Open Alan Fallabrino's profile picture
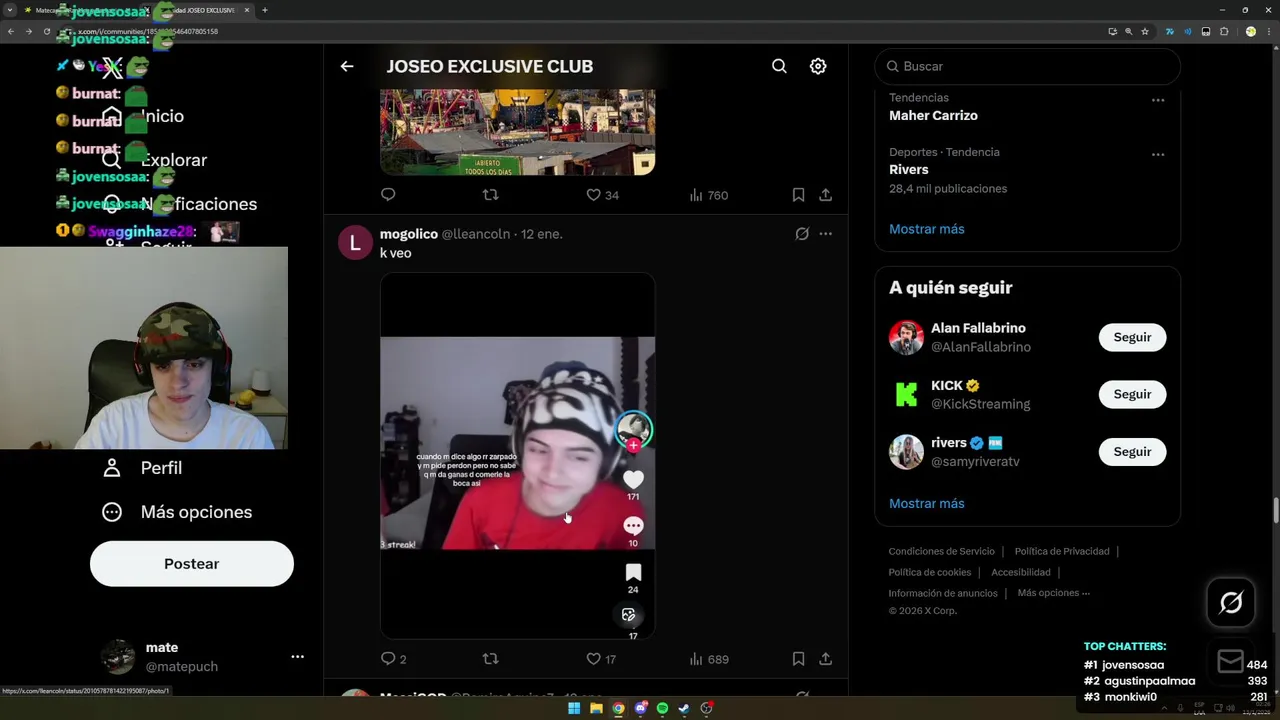 (x=906, y=337)
